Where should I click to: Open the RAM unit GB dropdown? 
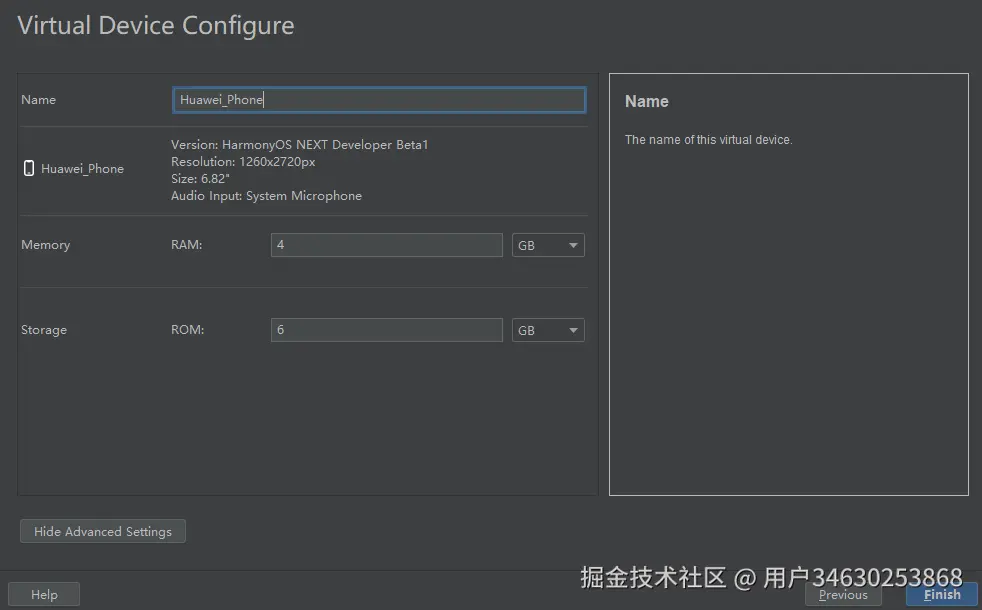(x=548, y=245)
